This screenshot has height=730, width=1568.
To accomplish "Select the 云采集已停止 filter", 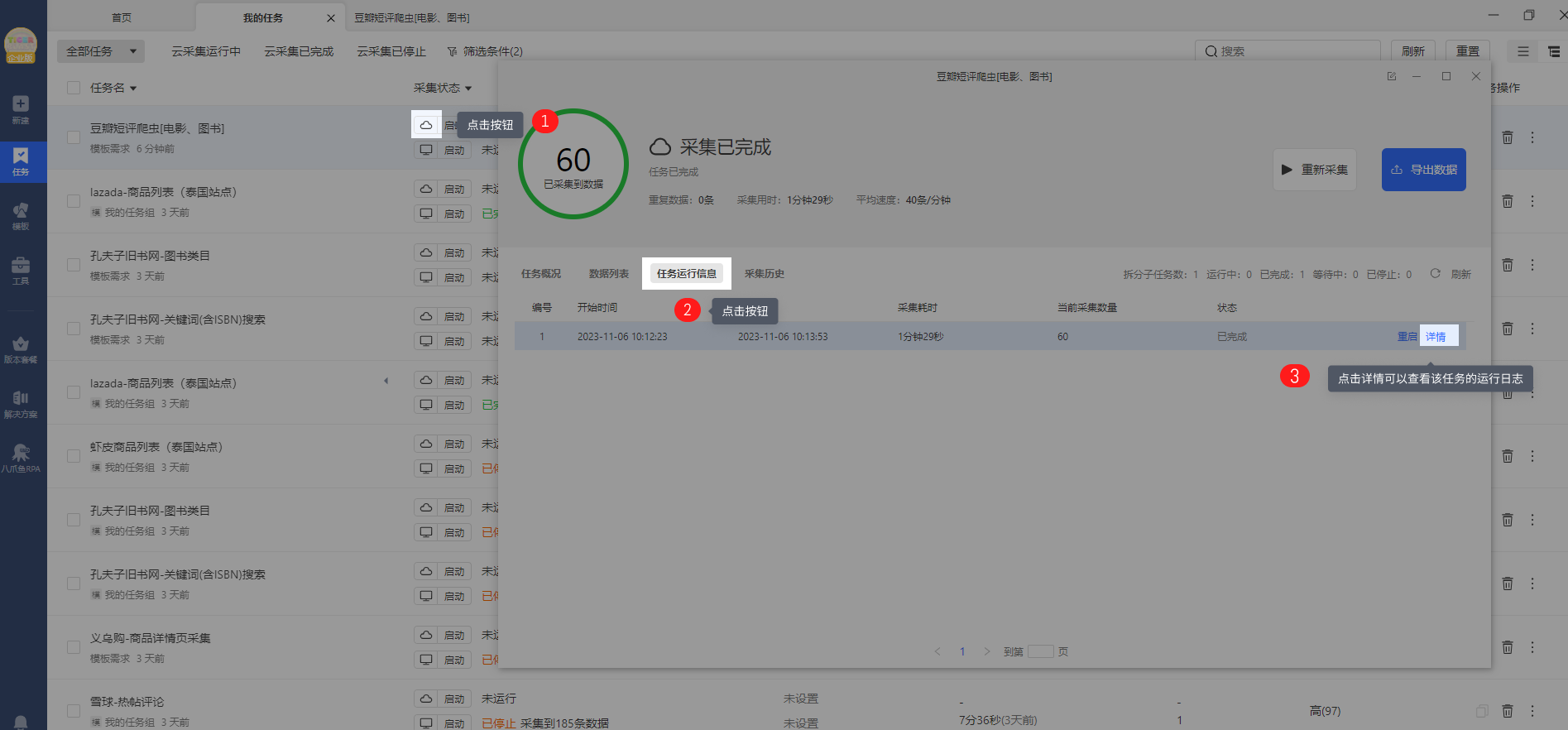I will (391, 51).
